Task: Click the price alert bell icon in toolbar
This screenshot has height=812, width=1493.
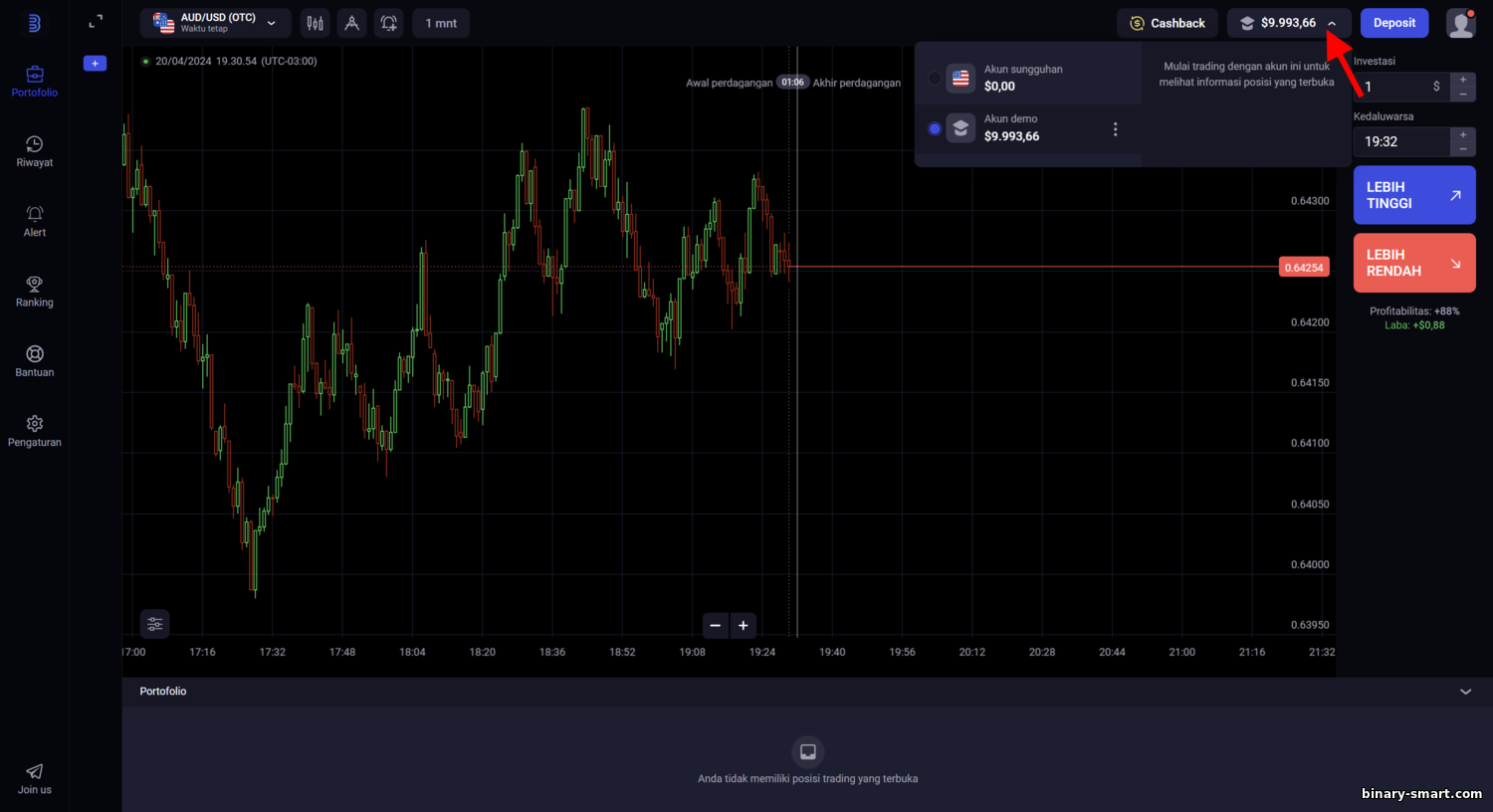Action: click(388, 23)
